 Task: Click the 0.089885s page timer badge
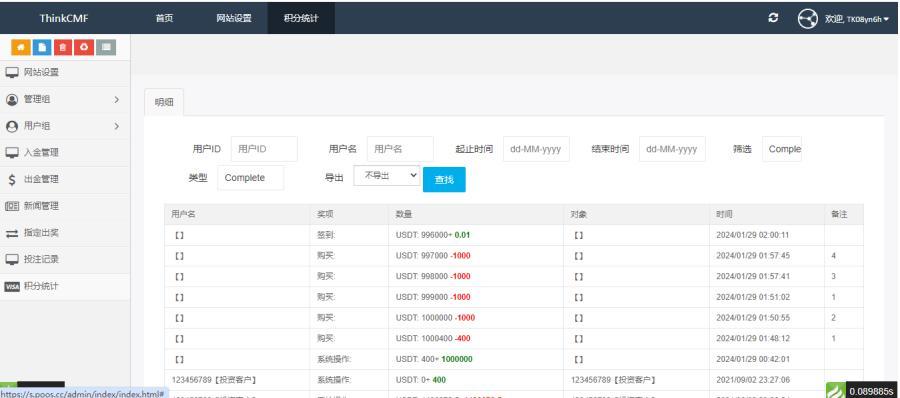[872, 391]
